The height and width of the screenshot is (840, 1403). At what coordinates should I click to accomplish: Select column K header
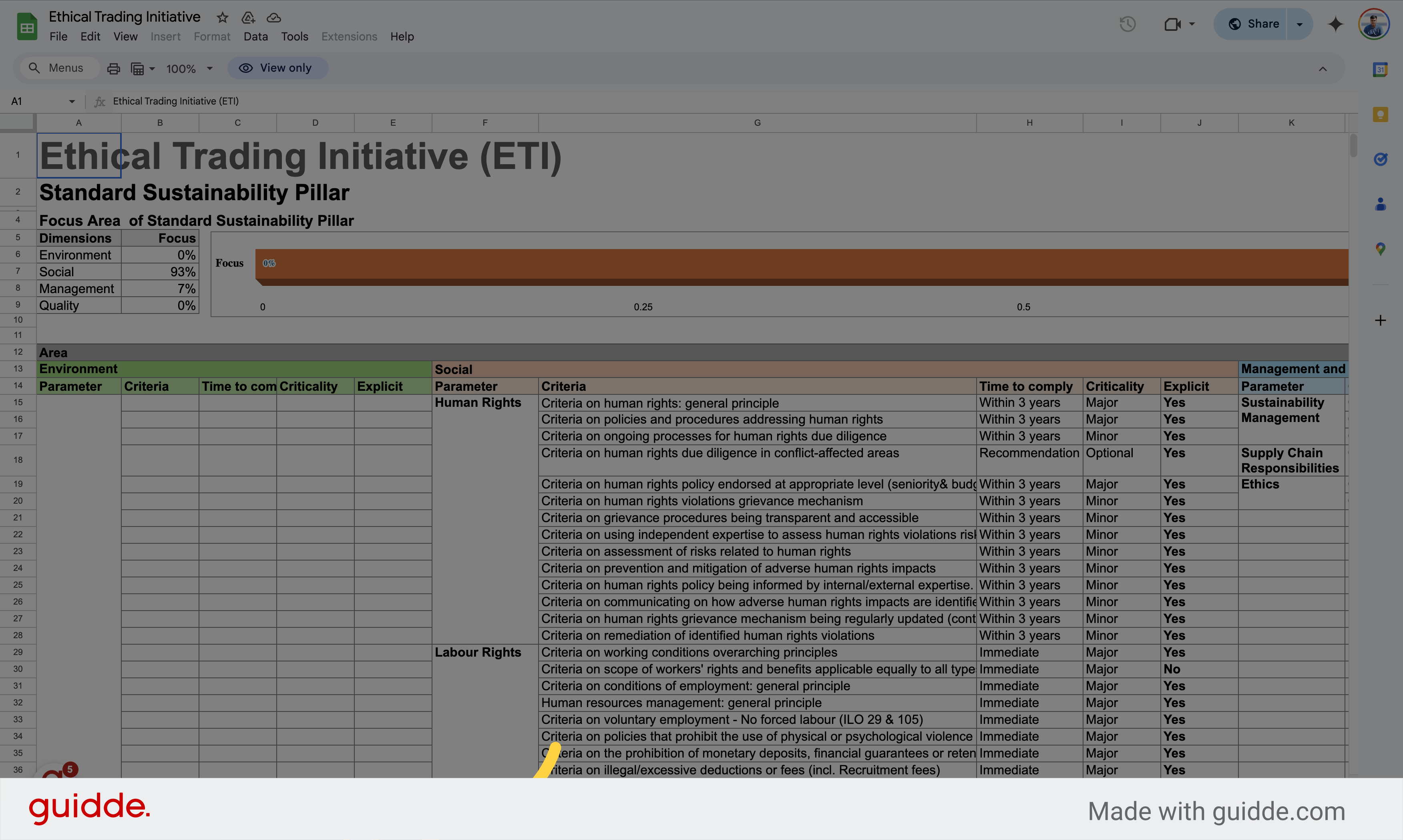(1291, 122)
